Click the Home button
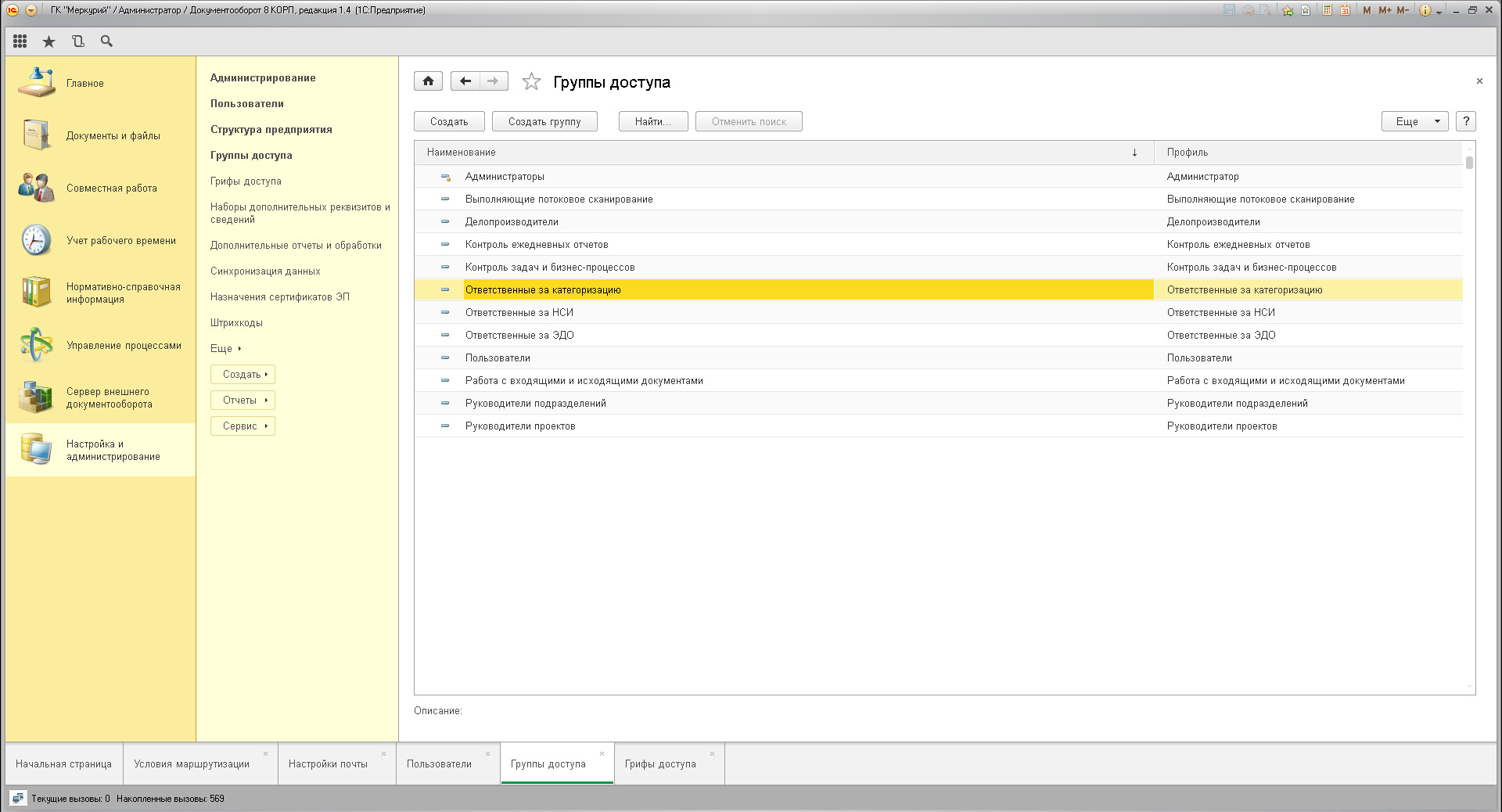The image size is (1502, 812). tap(428, 81)
